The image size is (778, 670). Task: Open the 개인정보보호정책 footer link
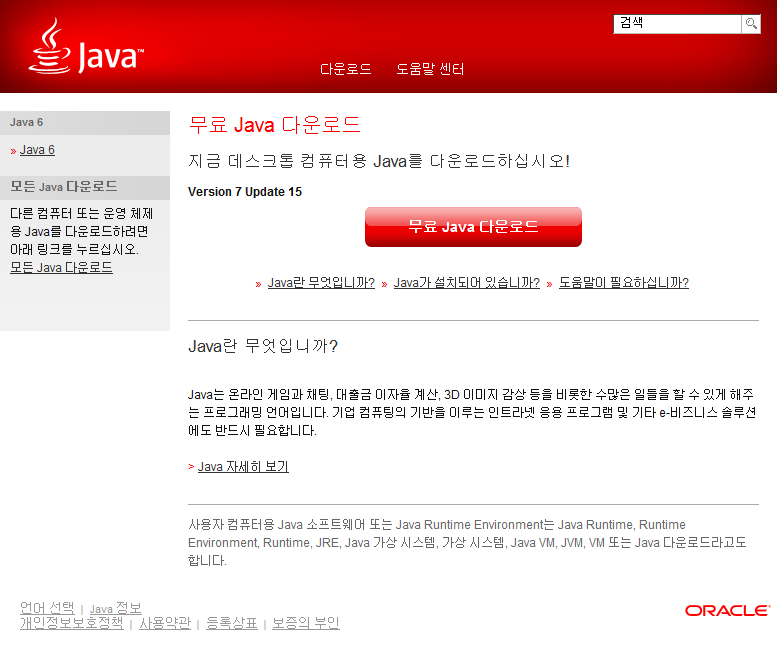point(71,623)
